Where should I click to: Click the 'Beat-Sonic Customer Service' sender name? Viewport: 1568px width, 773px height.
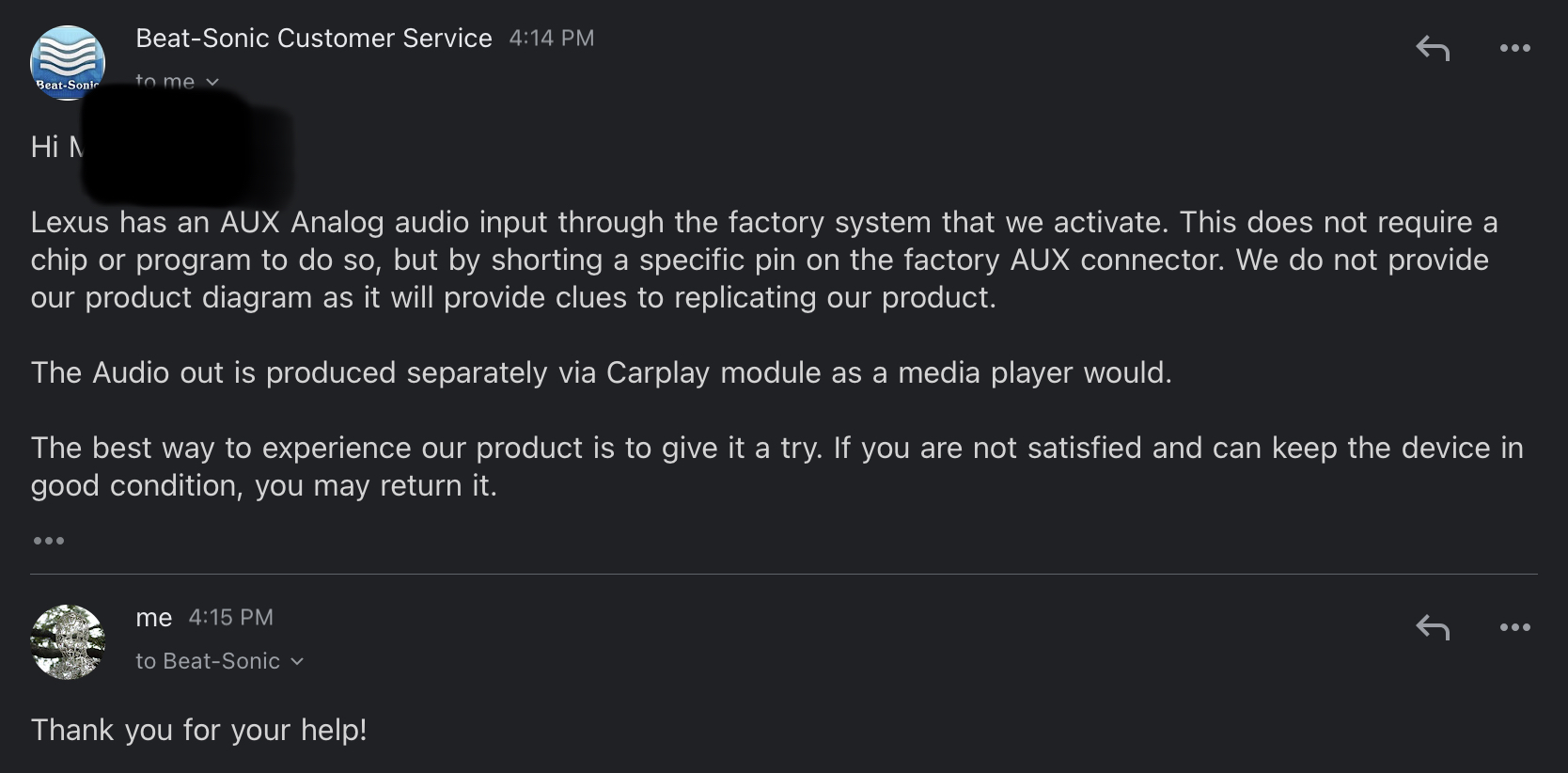coord(314,38)
